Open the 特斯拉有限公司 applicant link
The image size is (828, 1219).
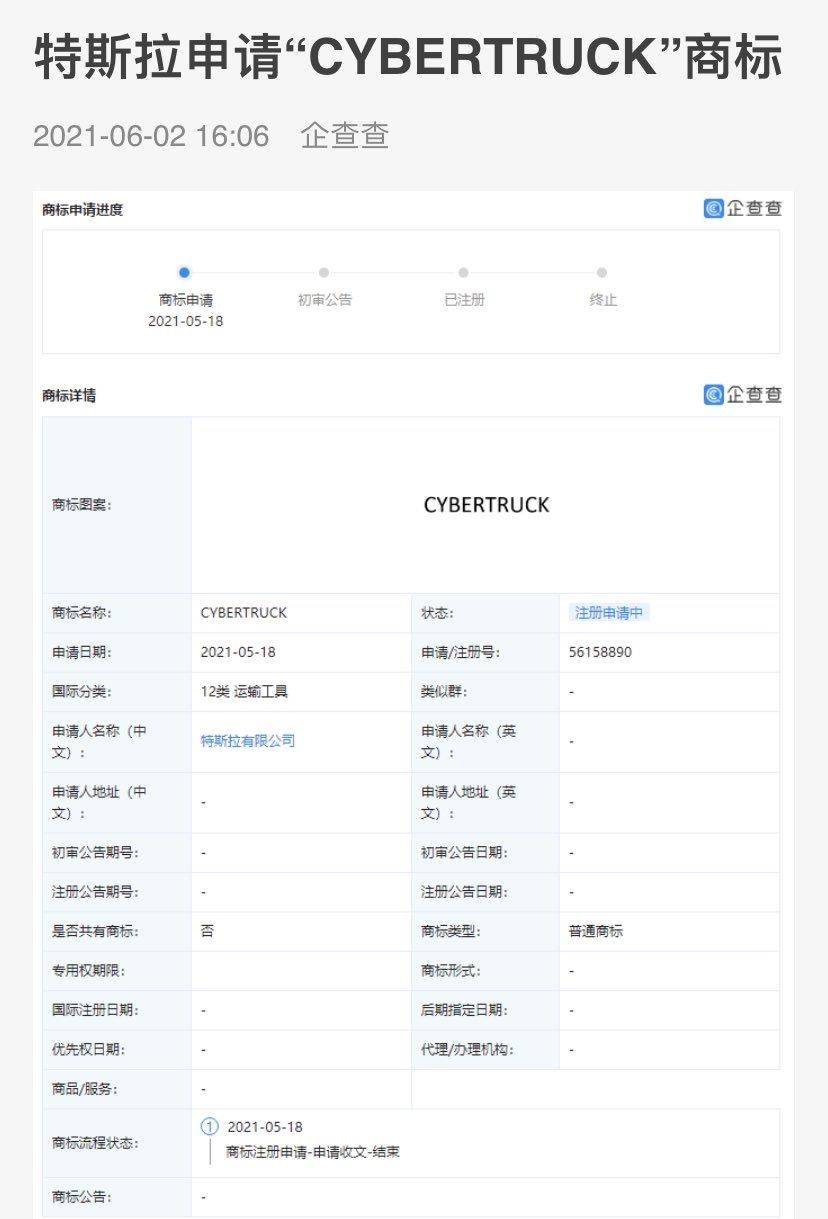(x=248, y=741)
